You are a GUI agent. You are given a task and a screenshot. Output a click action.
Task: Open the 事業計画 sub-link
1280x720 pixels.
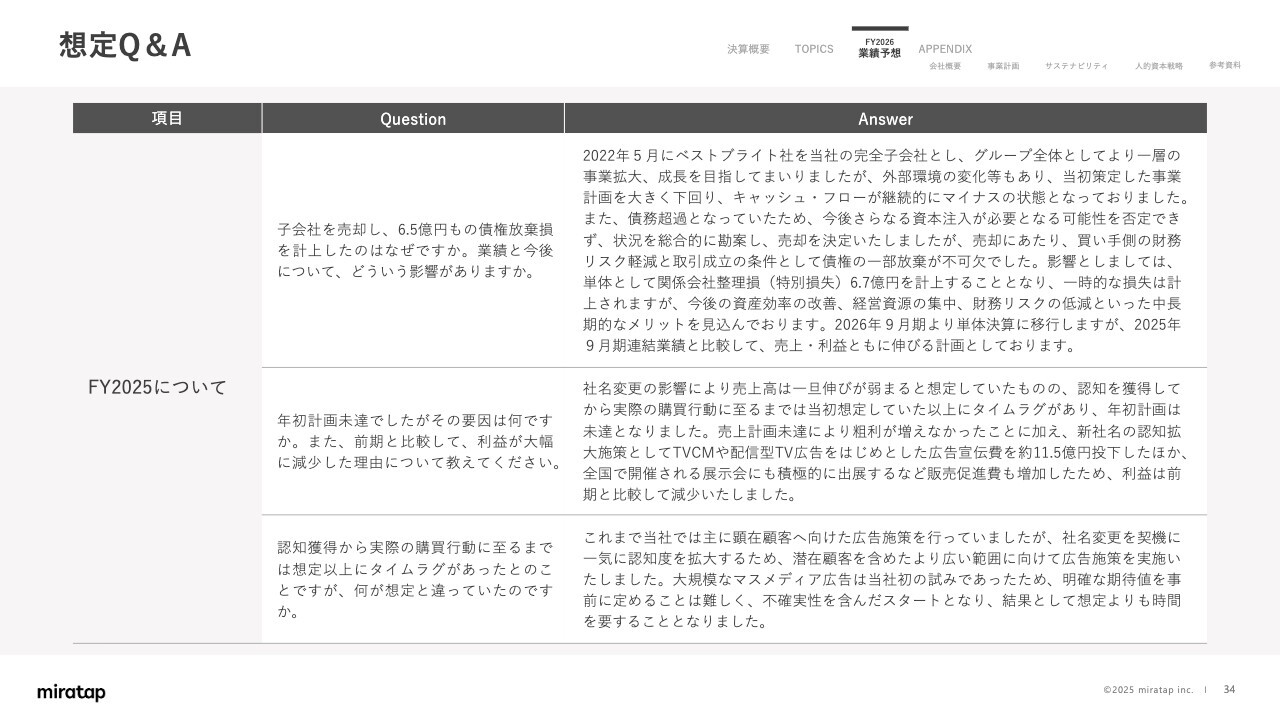coord(1003,66)
